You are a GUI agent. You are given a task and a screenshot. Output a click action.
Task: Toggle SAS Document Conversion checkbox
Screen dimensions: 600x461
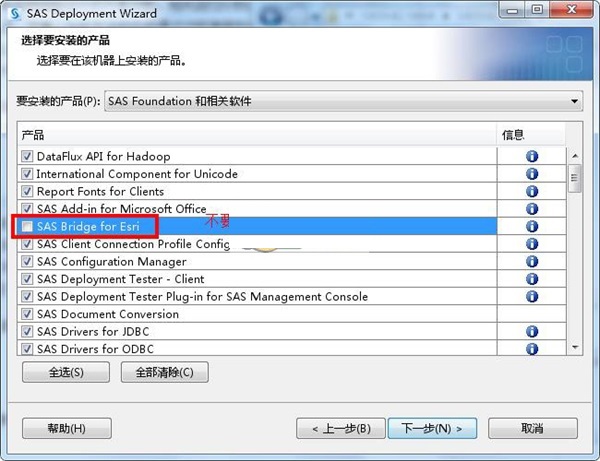pos(27,314)
